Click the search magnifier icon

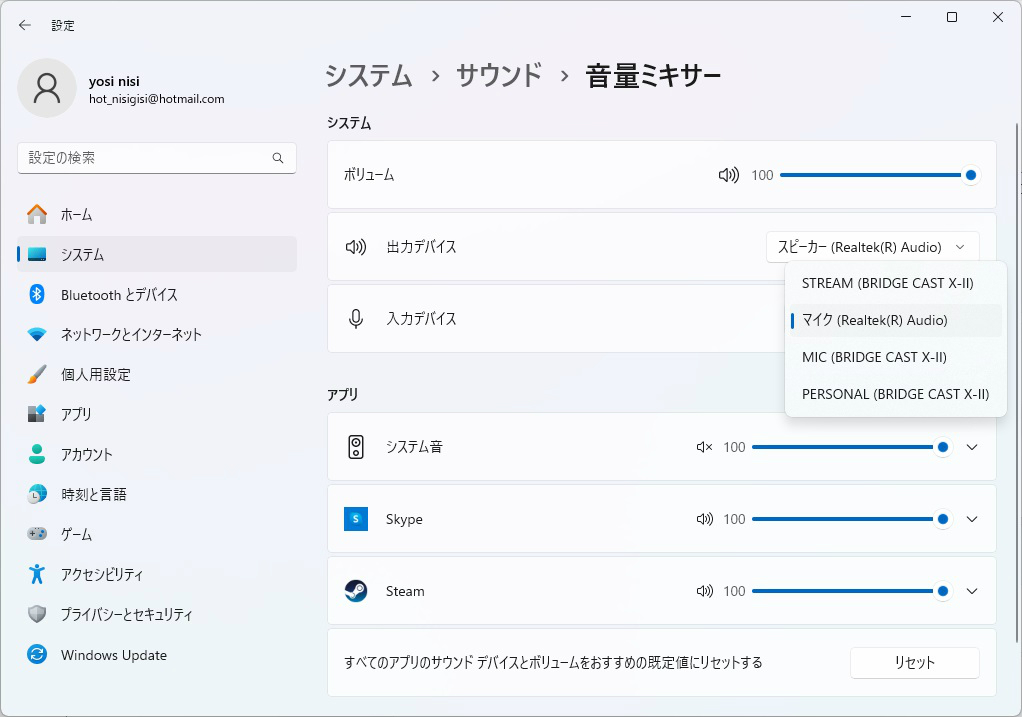[278, 158]
